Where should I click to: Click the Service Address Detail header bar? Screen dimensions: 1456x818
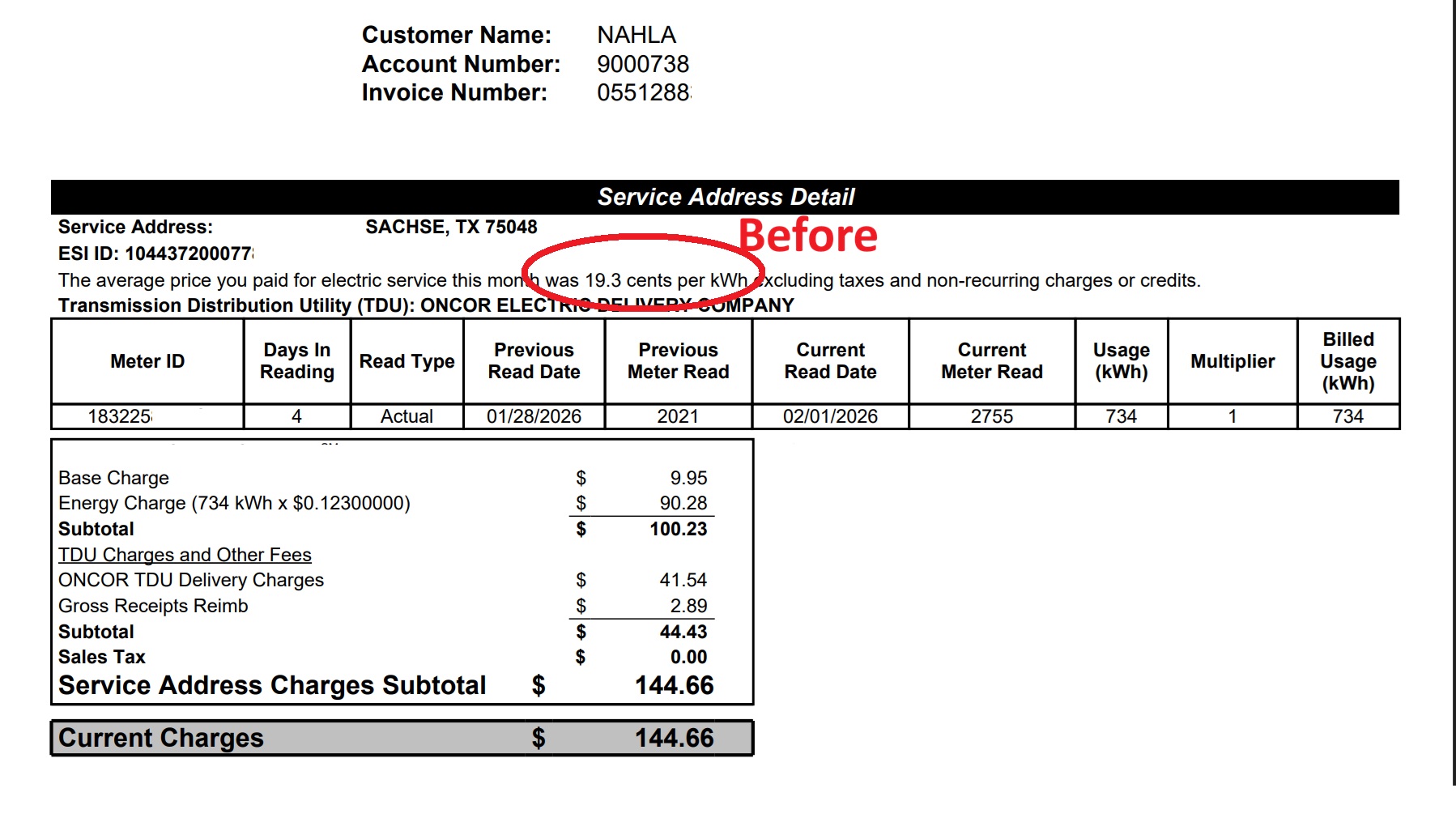point(725,197)
